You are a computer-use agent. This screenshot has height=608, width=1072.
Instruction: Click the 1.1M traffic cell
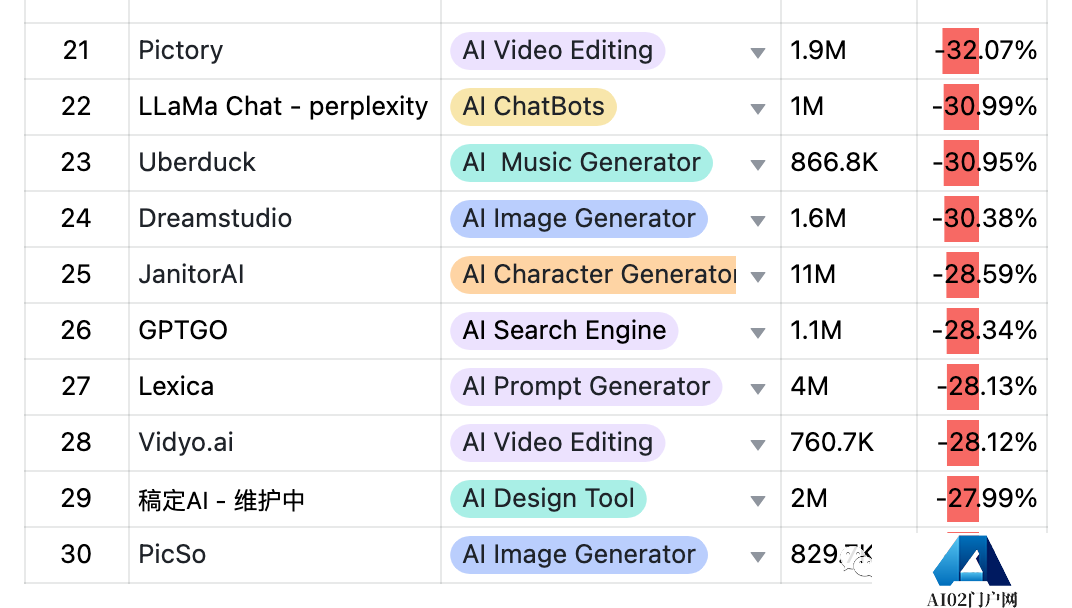pyautogui.click(x=849, y=332)
